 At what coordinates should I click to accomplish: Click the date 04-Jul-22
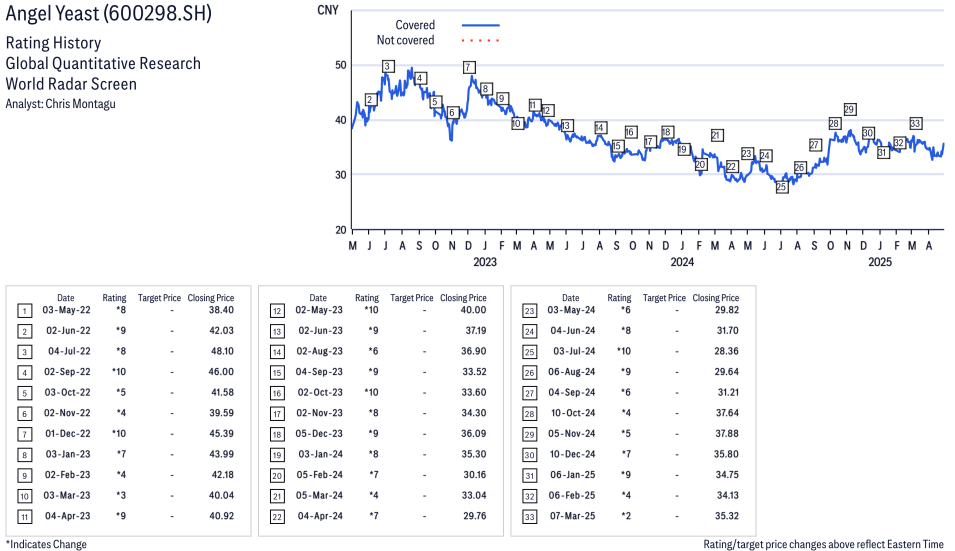(69, 351)
